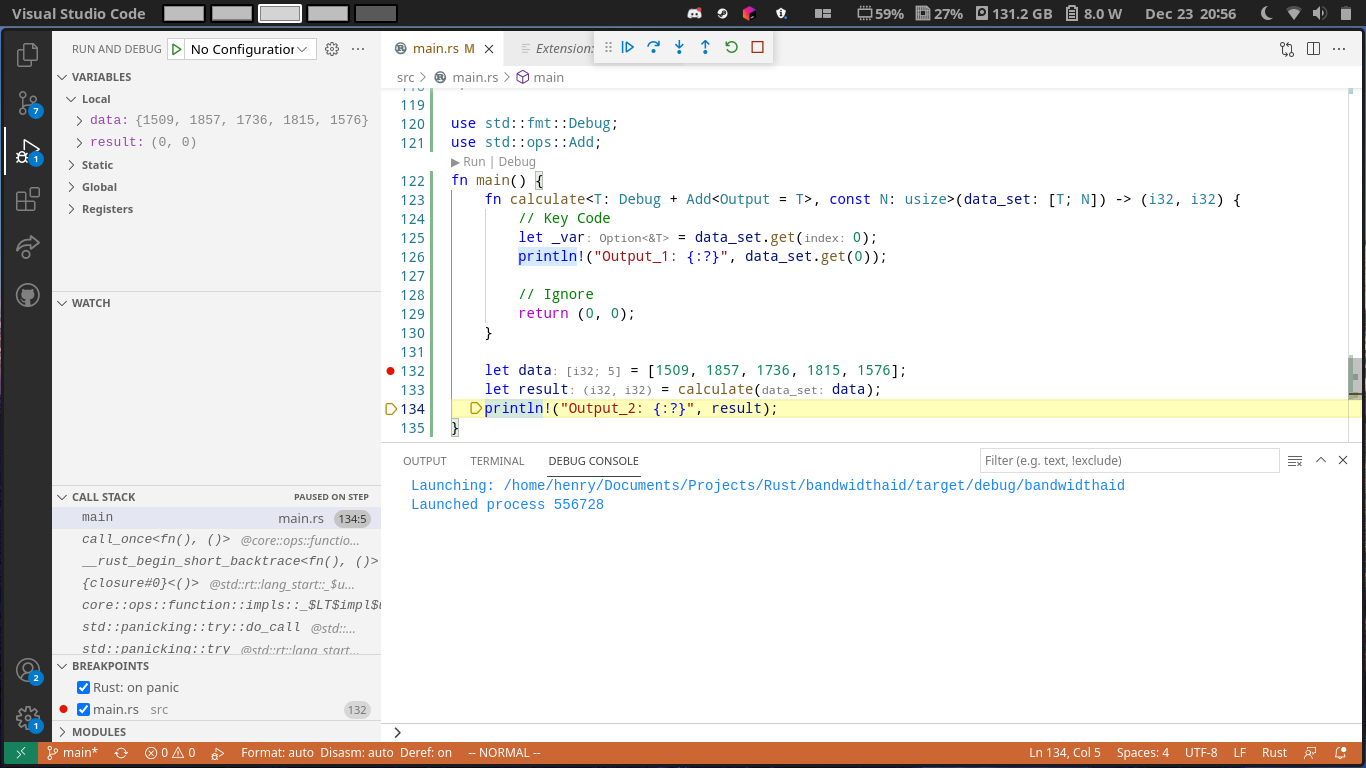Stop the debugger
This screenshot has height=768, width=1366.
[757, 47]
